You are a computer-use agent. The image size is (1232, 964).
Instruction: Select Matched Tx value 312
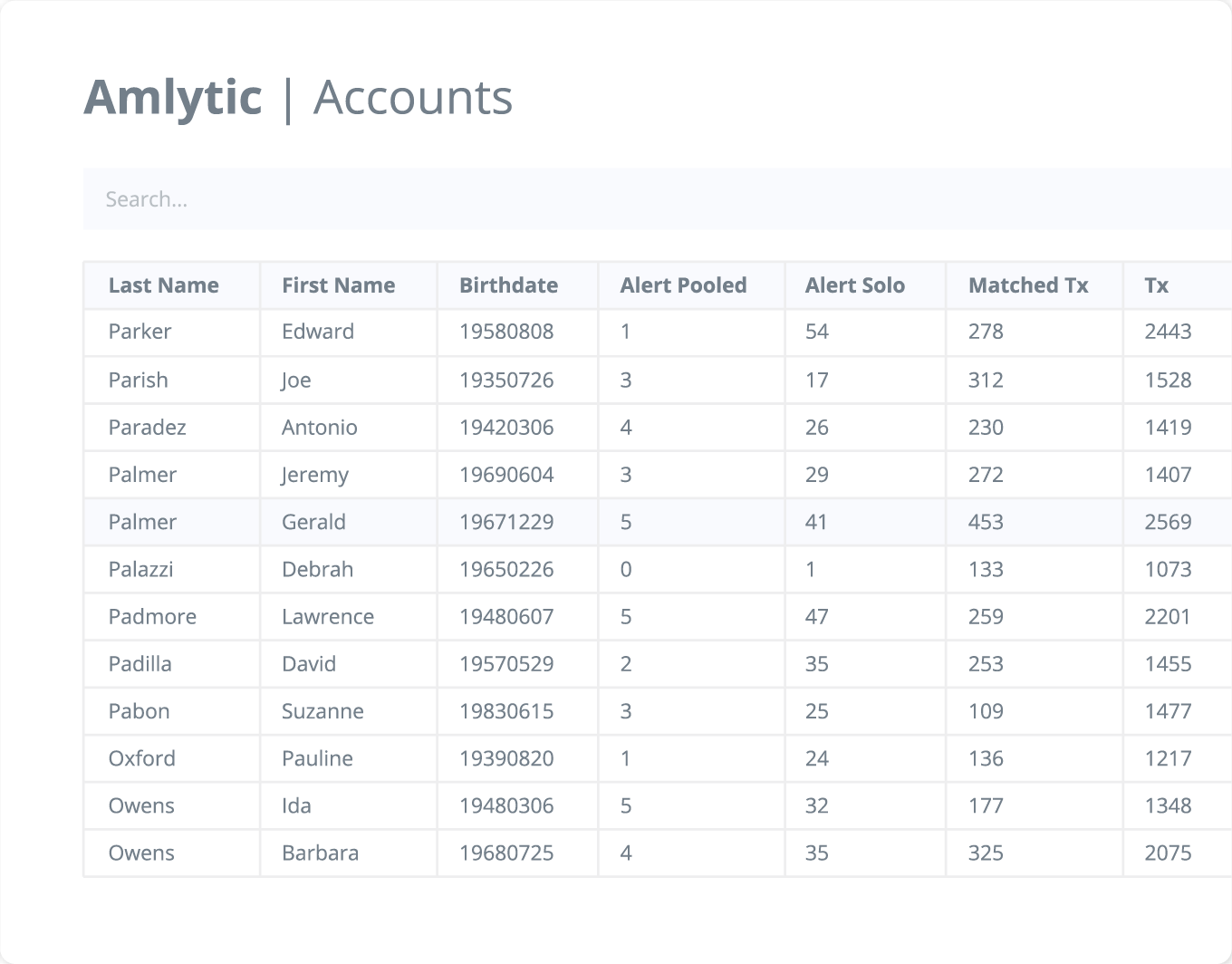click(x=986, y=380)
